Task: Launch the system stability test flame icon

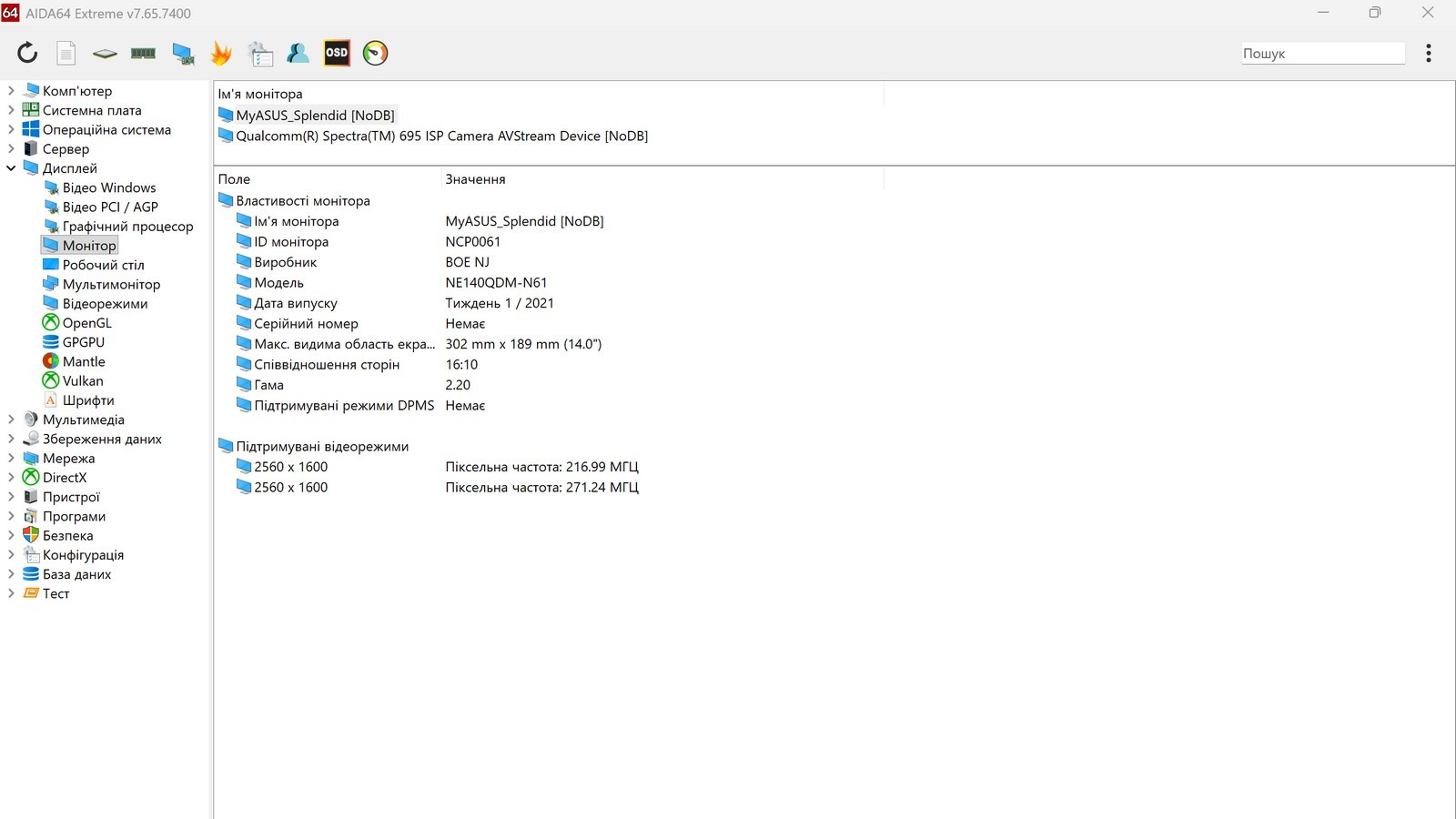Action: 221,53
